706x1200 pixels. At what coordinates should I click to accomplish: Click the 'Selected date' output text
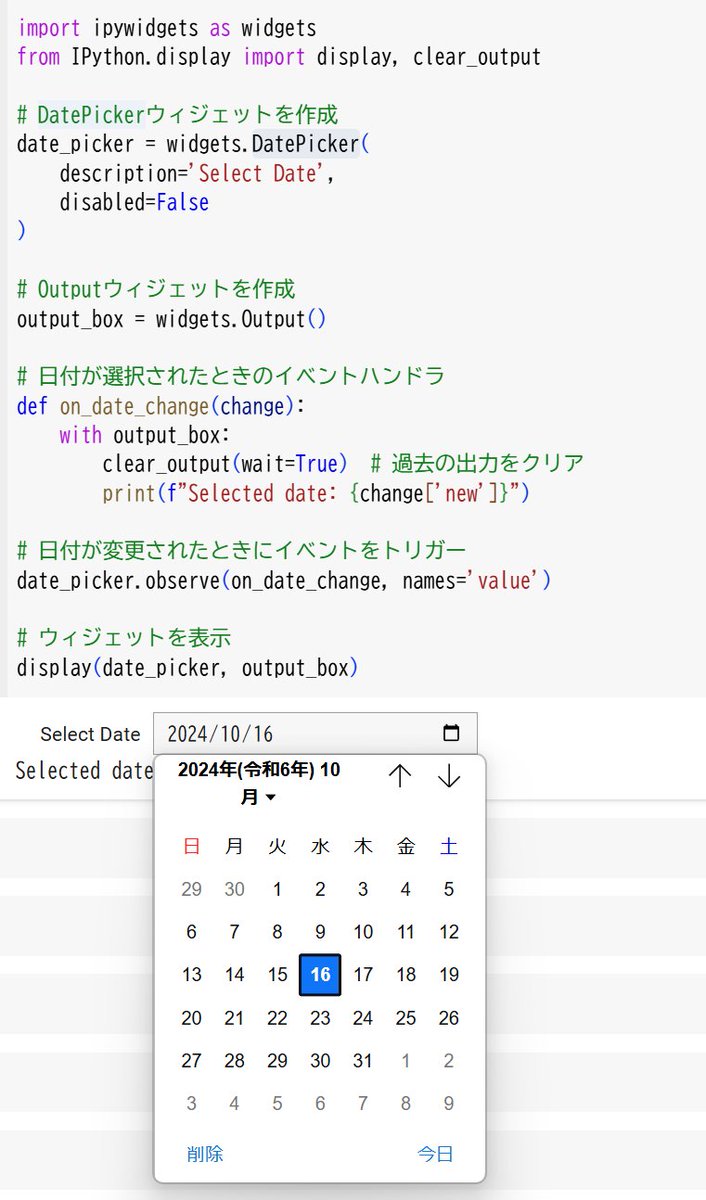pos(85,770)
